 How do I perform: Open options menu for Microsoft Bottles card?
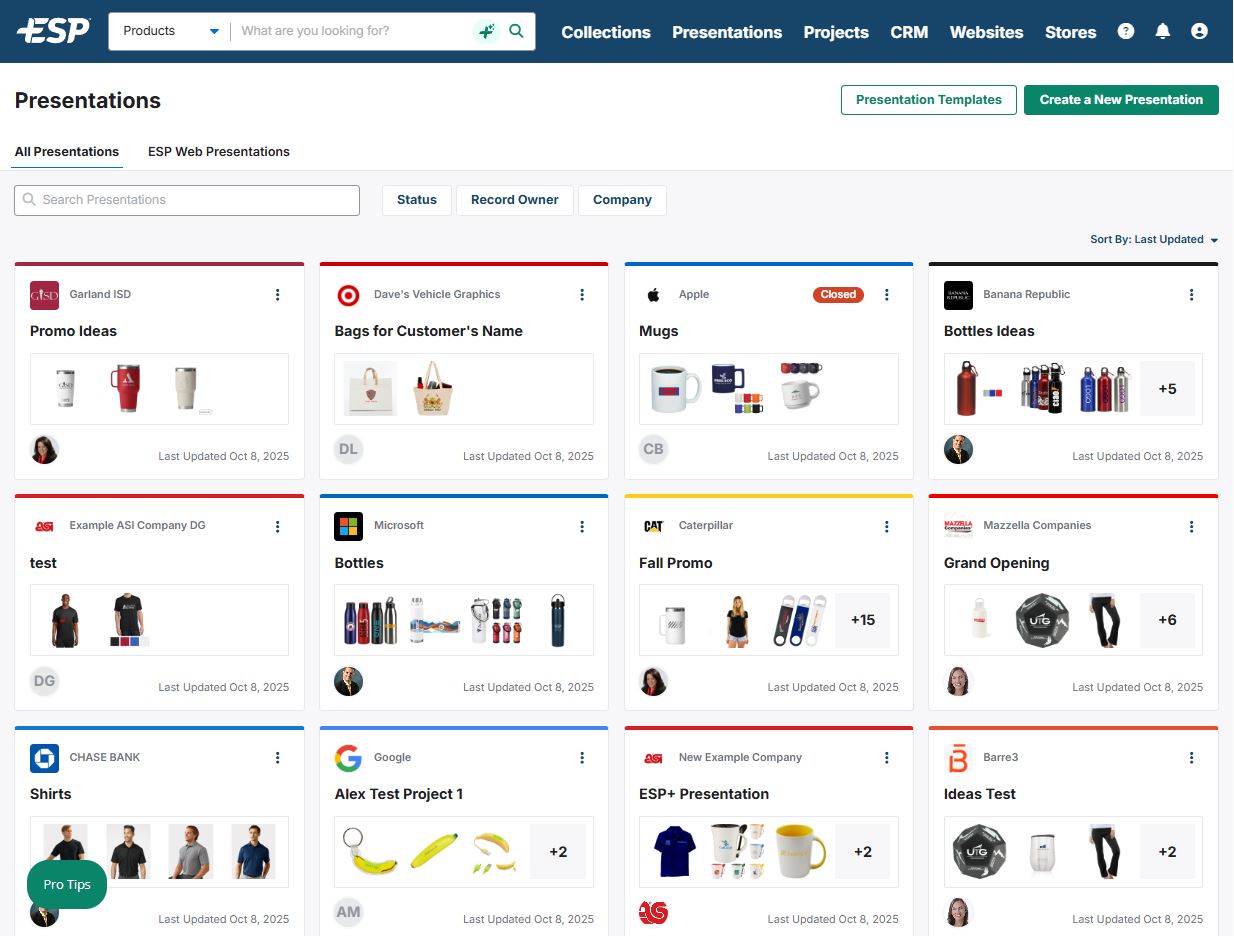point(582,526)
